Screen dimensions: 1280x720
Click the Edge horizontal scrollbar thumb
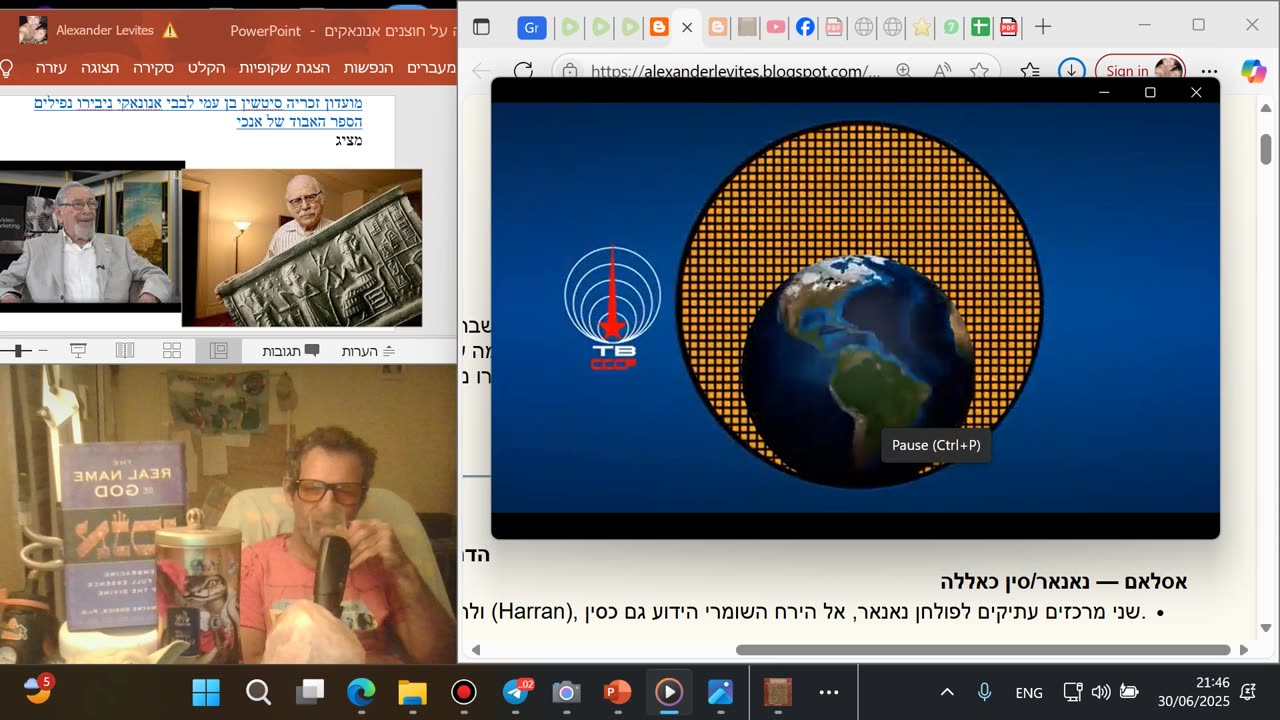point(983,650)
